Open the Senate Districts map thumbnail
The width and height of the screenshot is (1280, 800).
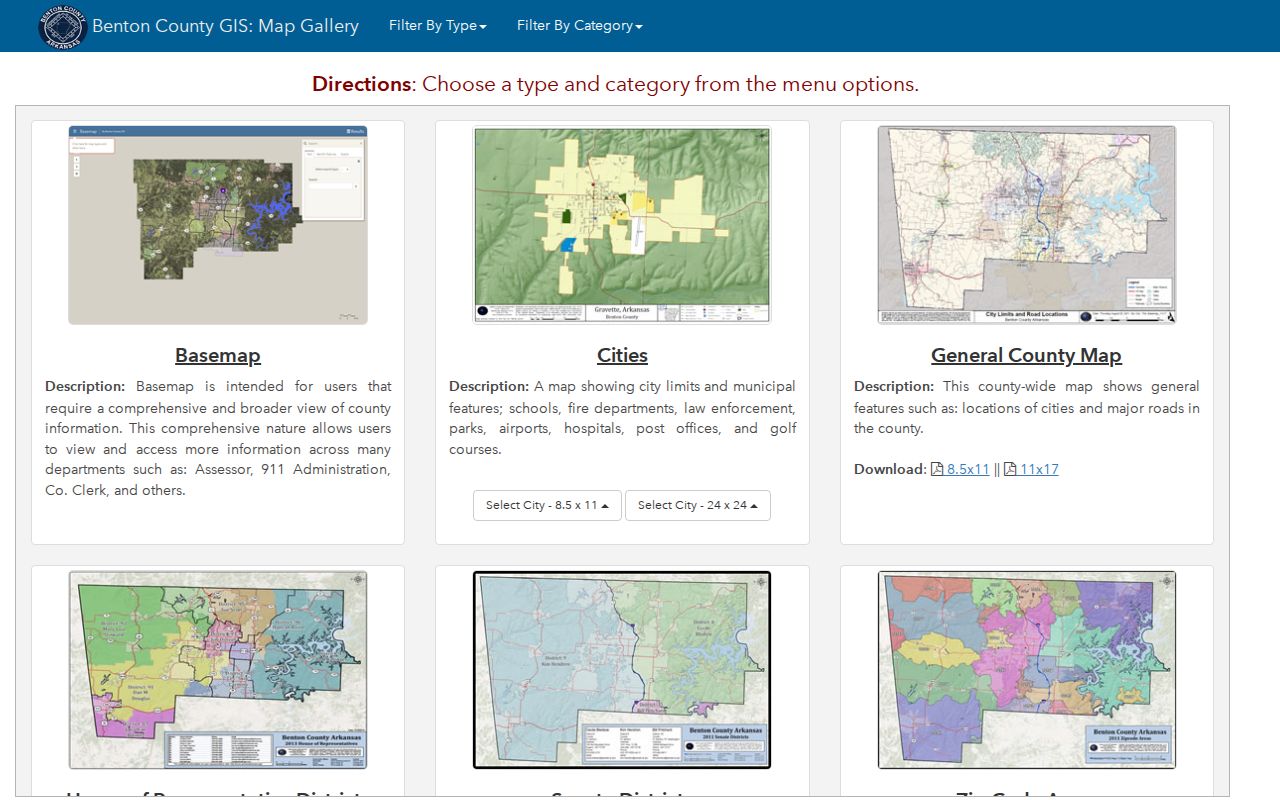coord(622,670)
